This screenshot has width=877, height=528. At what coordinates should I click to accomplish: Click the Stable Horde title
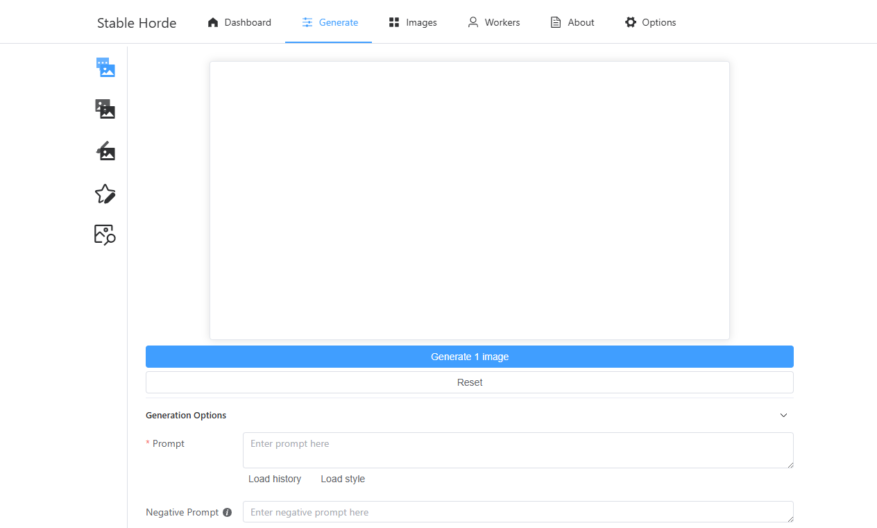point(136,23)
